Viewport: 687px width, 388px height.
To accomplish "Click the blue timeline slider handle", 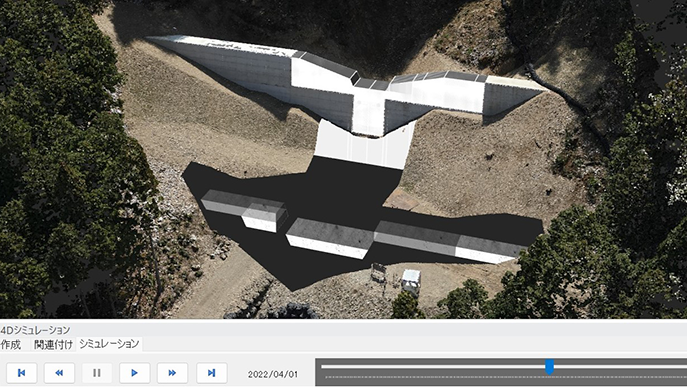I will coord(549,367).
